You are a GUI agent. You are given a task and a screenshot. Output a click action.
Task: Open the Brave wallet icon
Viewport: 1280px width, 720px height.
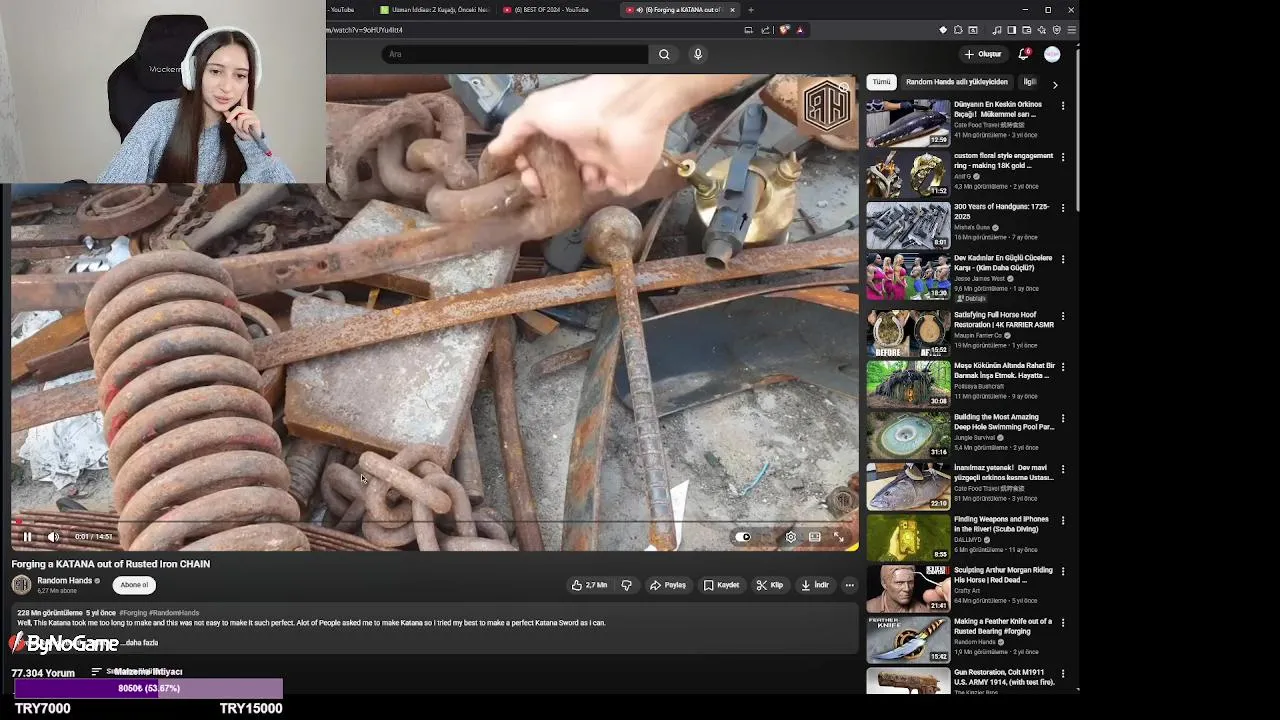coord(1027,30)
